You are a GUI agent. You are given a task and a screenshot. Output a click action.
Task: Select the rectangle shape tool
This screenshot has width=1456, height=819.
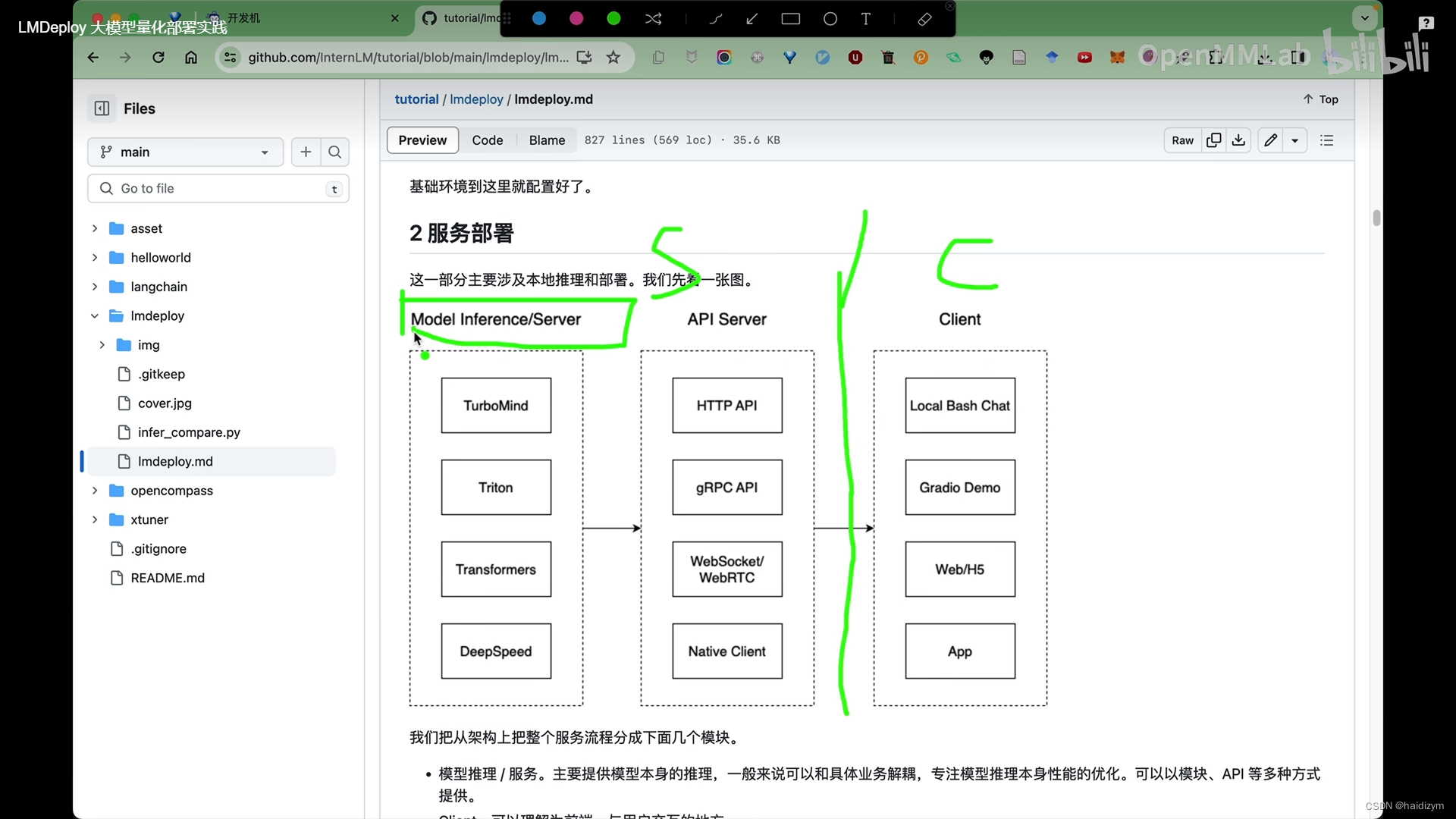coord(791,19)
